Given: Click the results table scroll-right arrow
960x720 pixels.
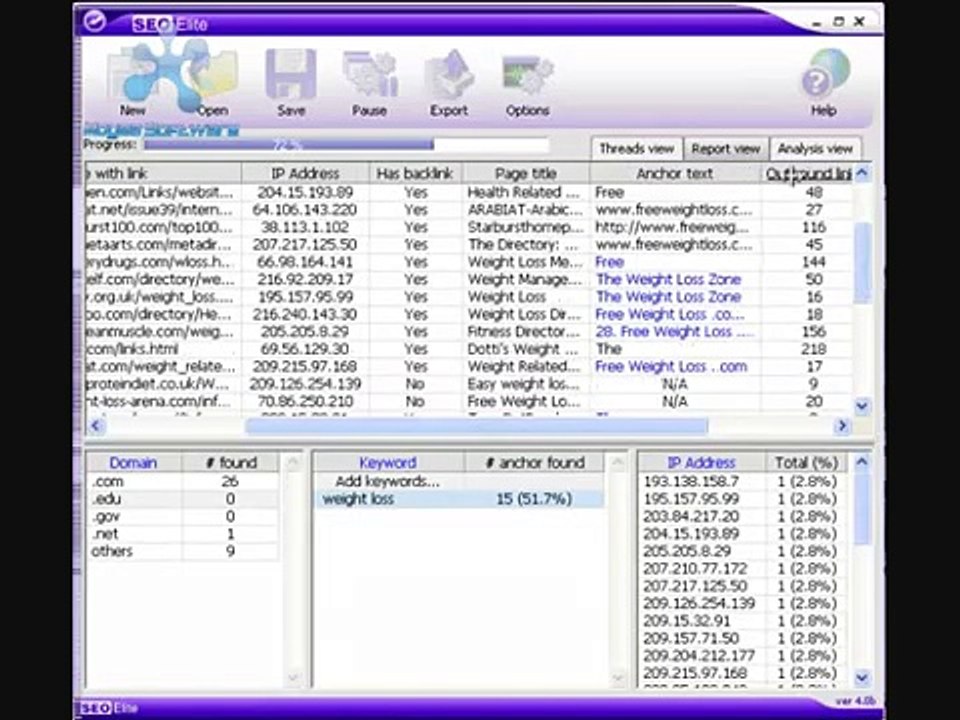Looking at the screenshot, I should (842, 426).
